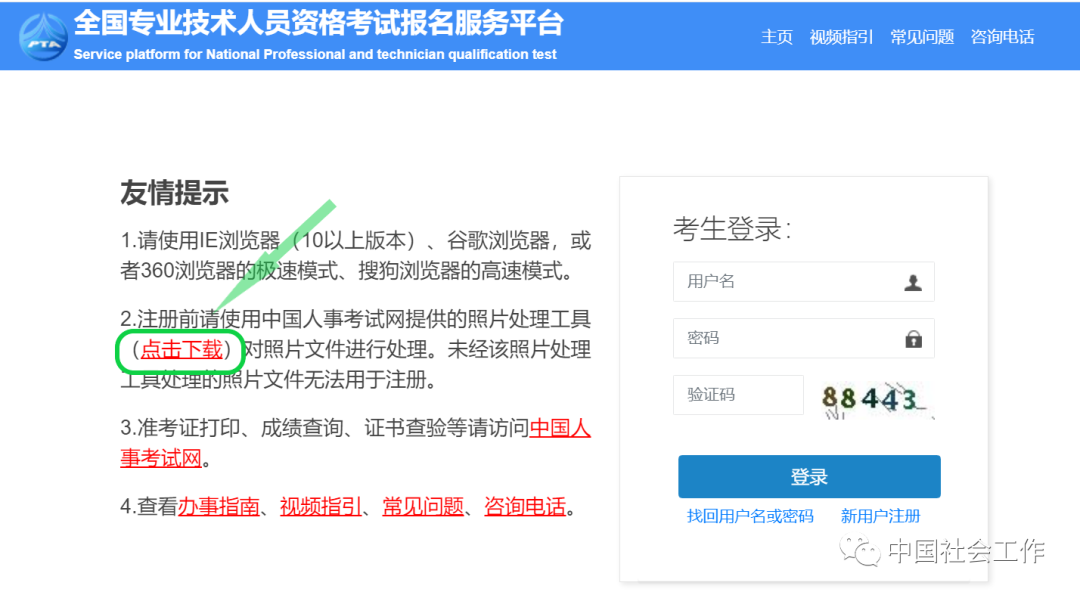Click the user icon in the username field

coord(913,282)
